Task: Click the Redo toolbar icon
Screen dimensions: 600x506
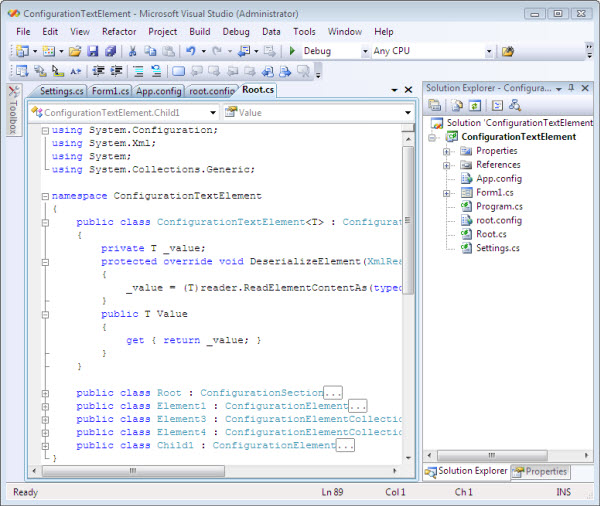Action: [x=217, y=51]
